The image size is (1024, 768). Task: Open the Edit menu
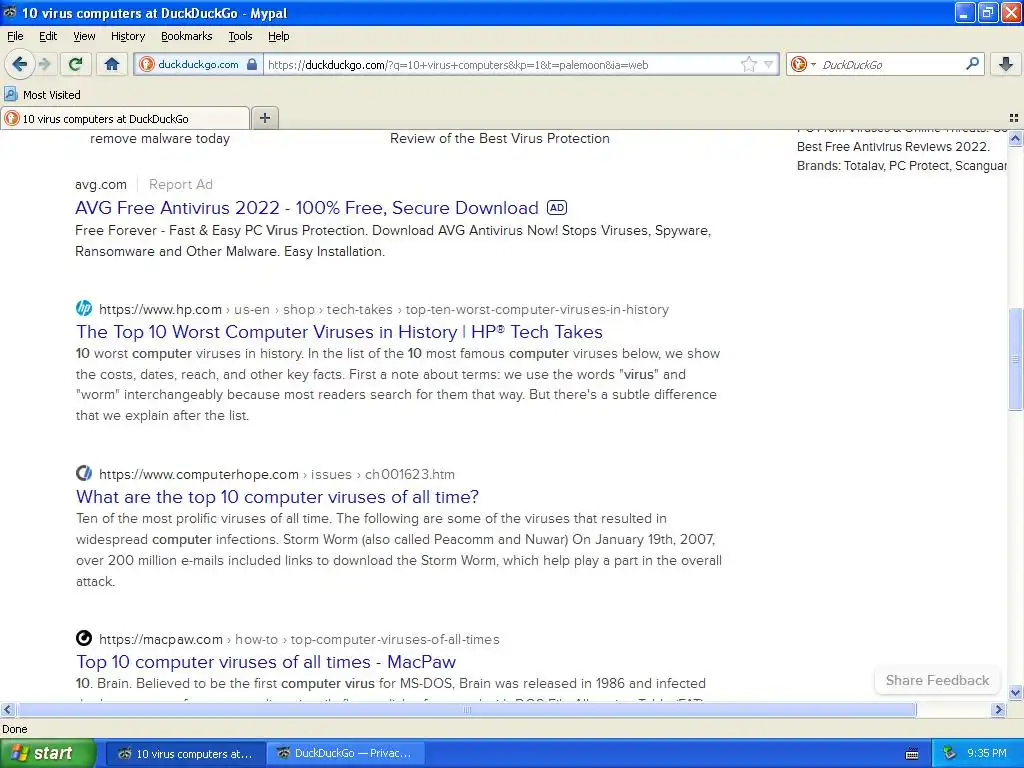pyautogui.click(x=48, y=36)
